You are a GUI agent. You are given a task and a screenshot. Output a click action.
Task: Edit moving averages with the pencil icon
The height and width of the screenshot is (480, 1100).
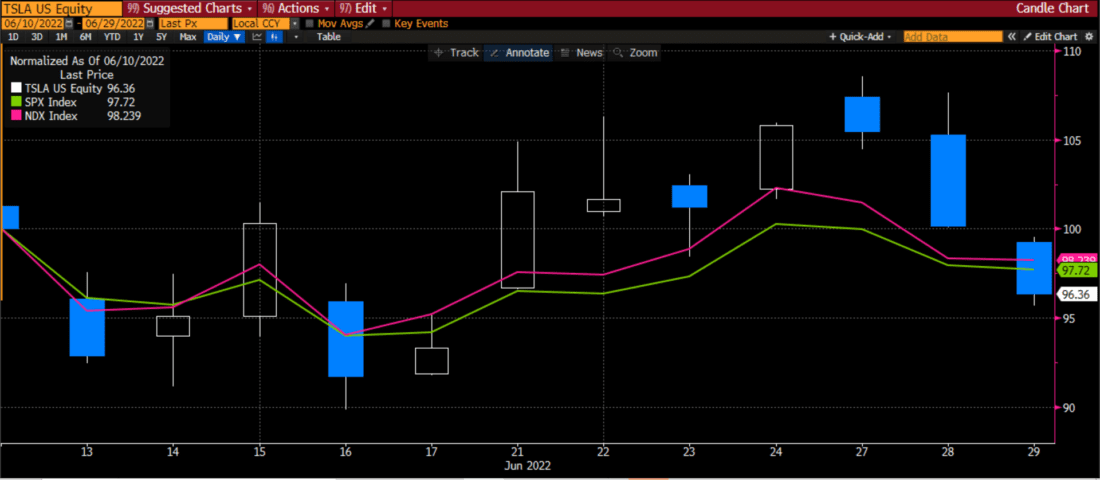tap(370, 23)
